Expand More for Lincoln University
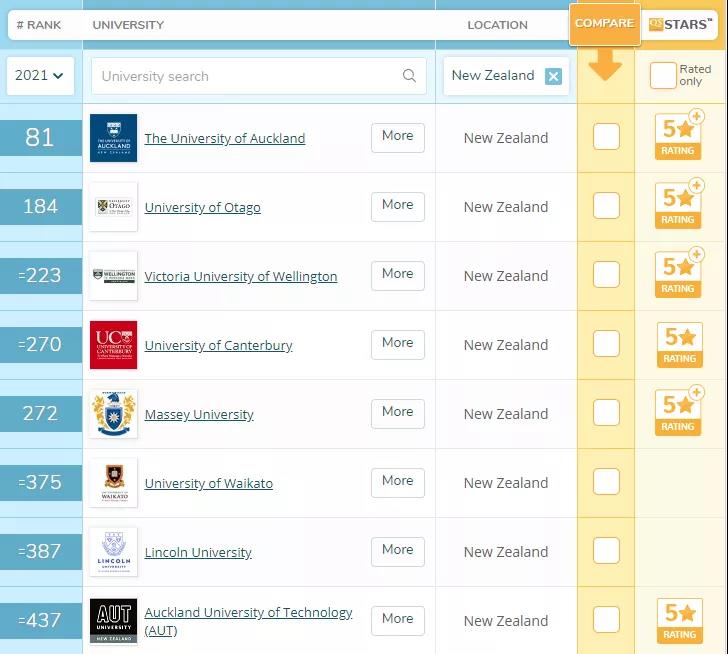This screenshot has width=728, height=654. [x=397, y=551]
